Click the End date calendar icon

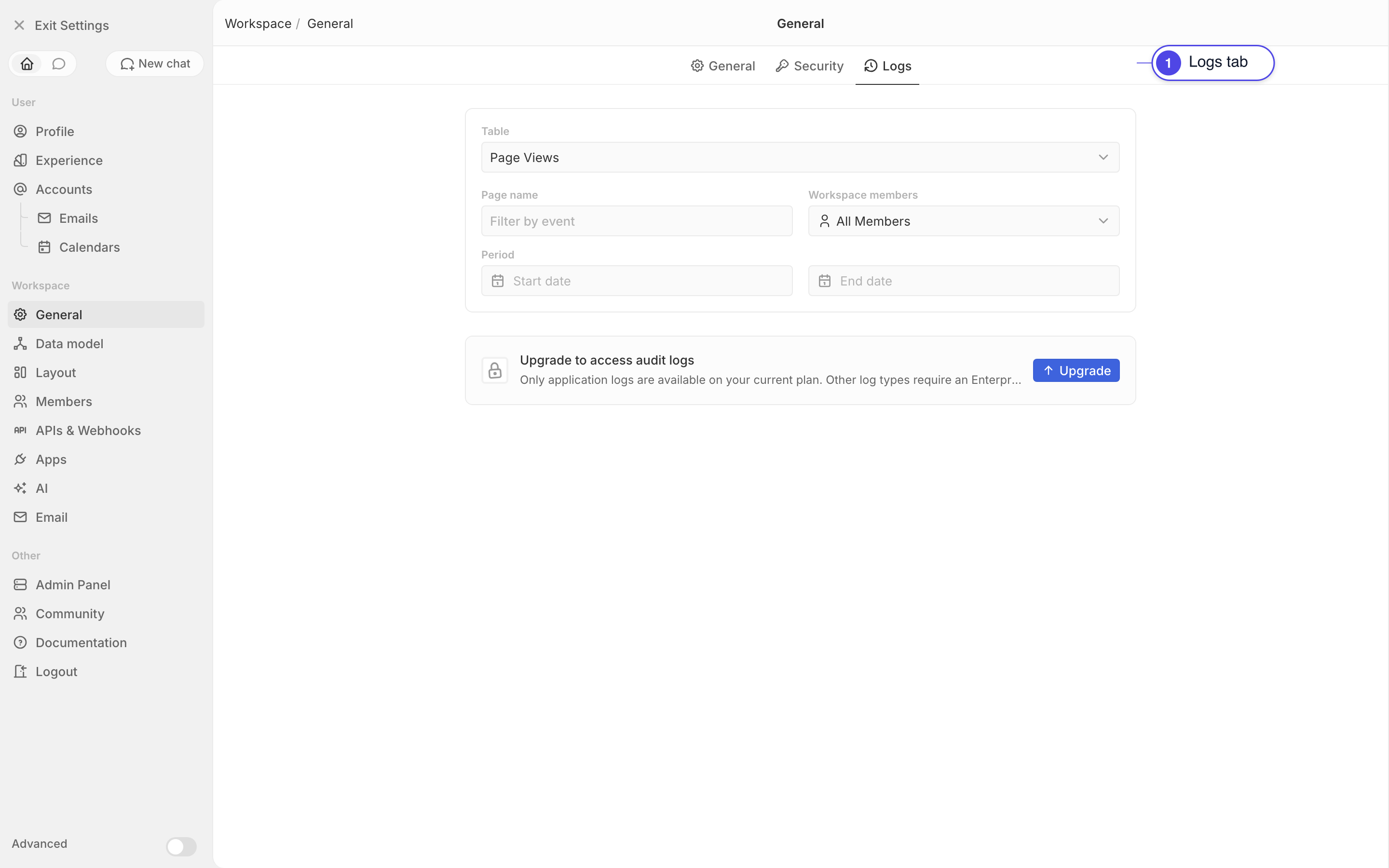[825, 281]
